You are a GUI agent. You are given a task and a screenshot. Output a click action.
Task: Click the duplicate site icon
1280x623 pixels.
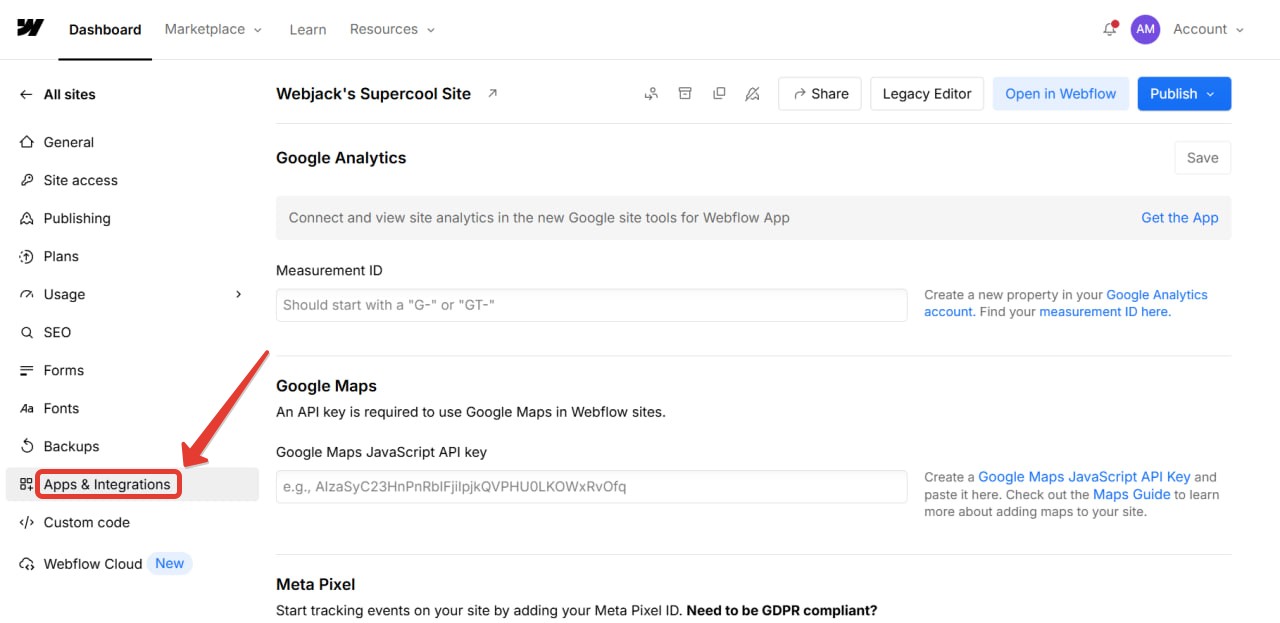point(719,93)
